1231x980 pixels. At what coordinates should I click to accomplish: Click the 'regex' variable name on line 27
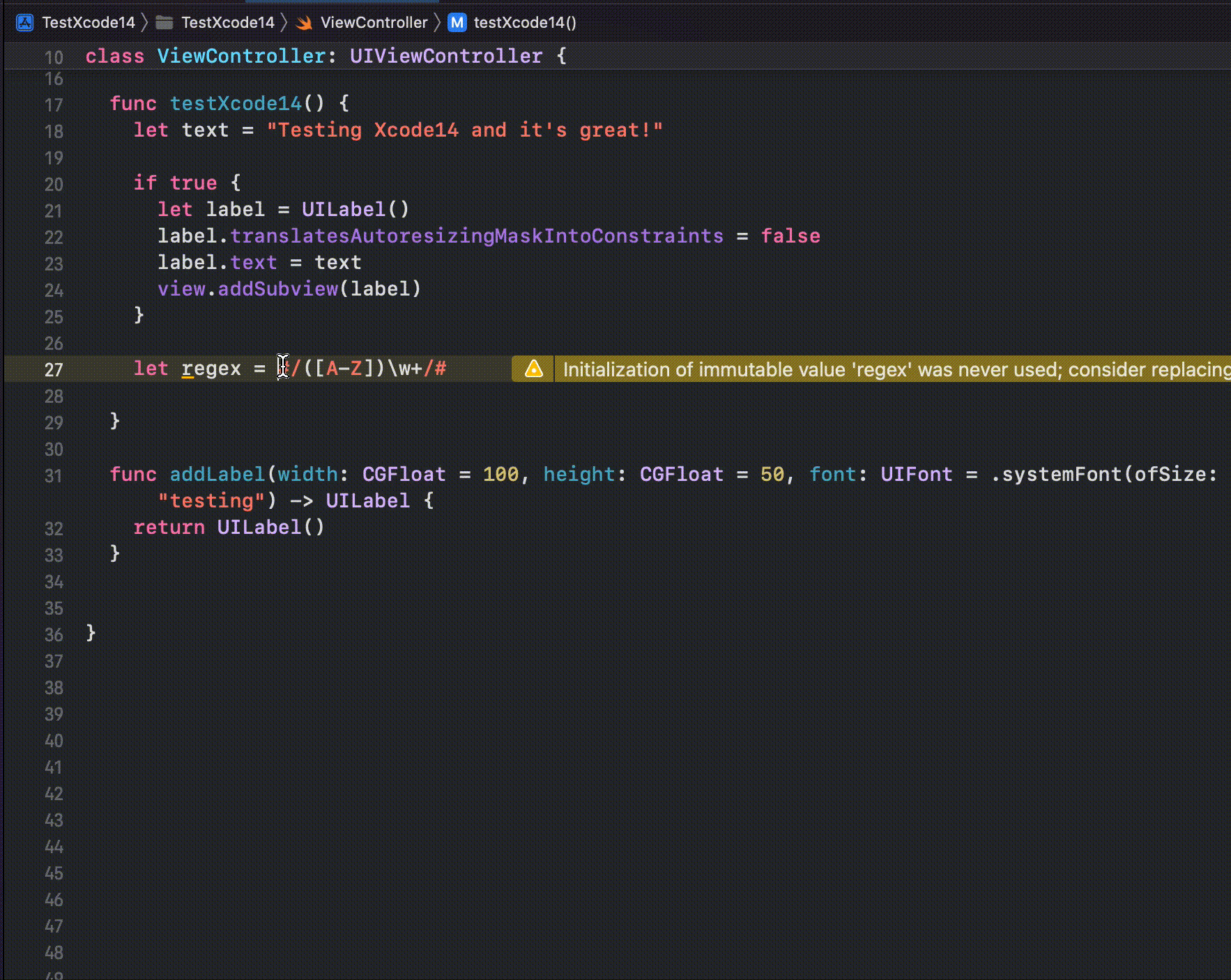tap(211, 368)
